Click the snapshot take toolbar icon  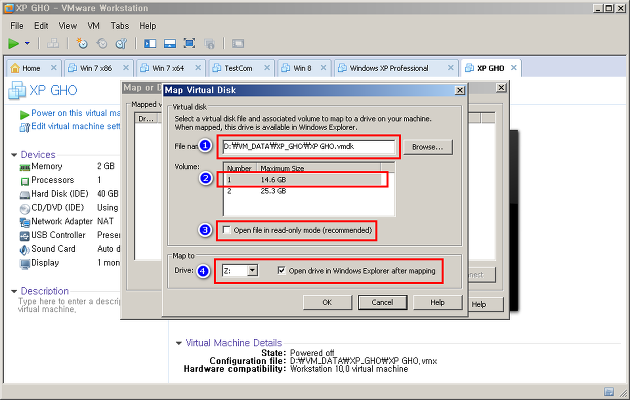pos(82,43)
